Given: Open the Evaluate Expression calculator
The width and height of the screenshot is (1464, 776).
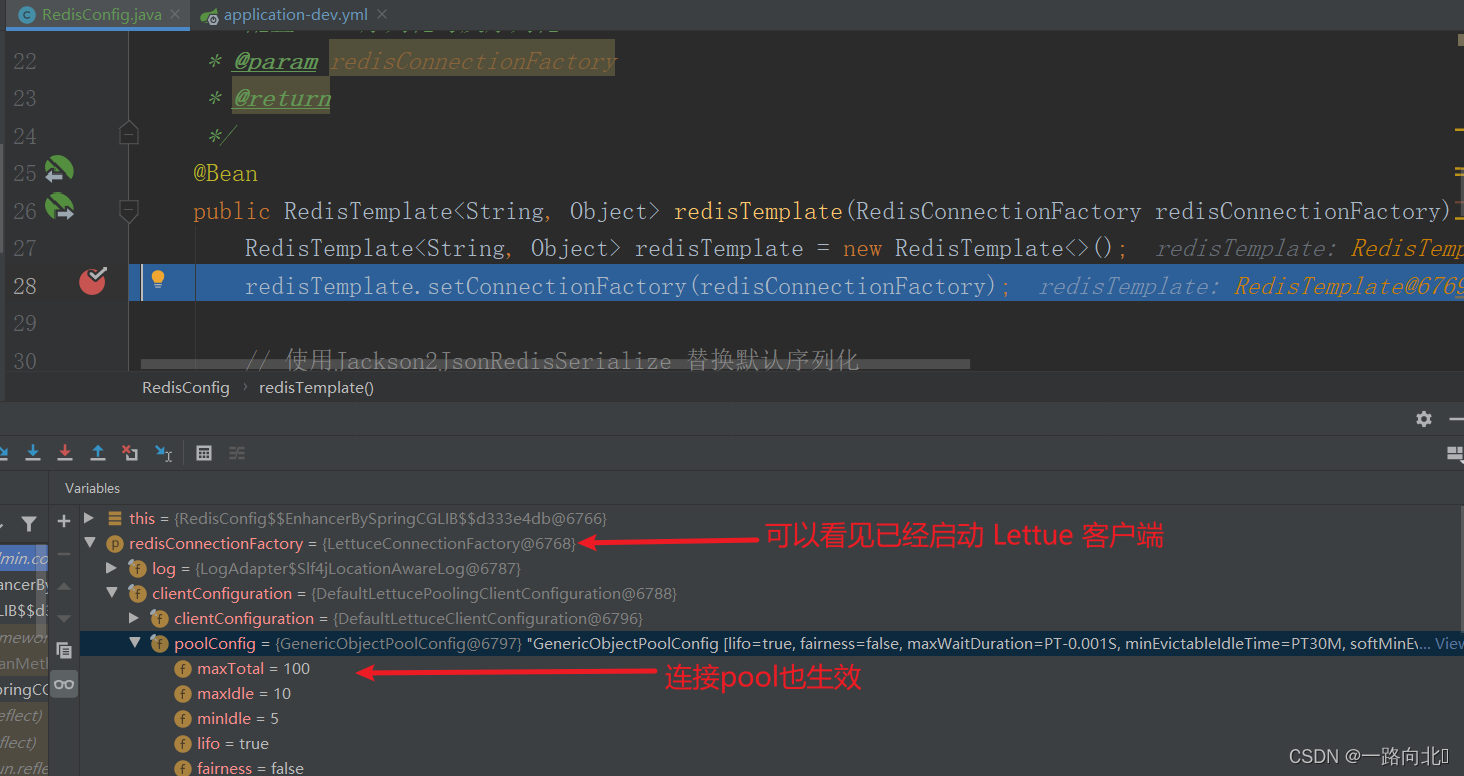Looking at the screenshot, I should pos(204,453).
